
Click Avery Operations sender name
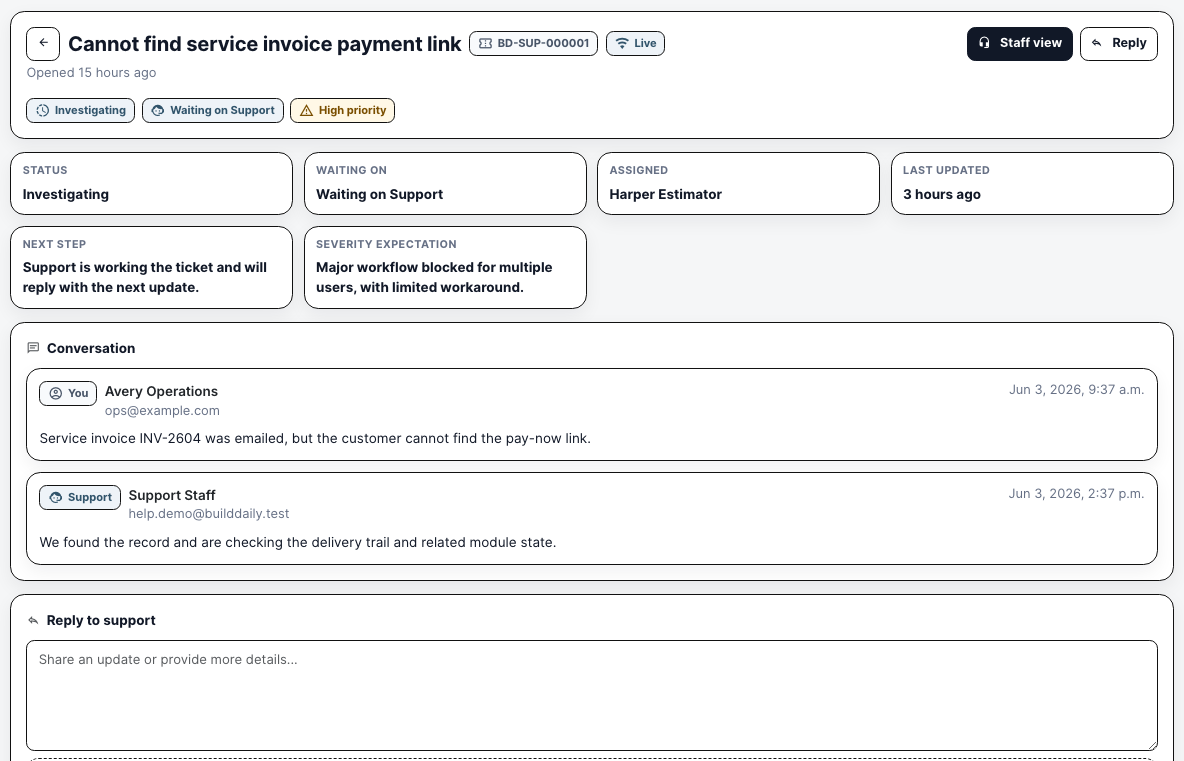(x=161, y=391)
